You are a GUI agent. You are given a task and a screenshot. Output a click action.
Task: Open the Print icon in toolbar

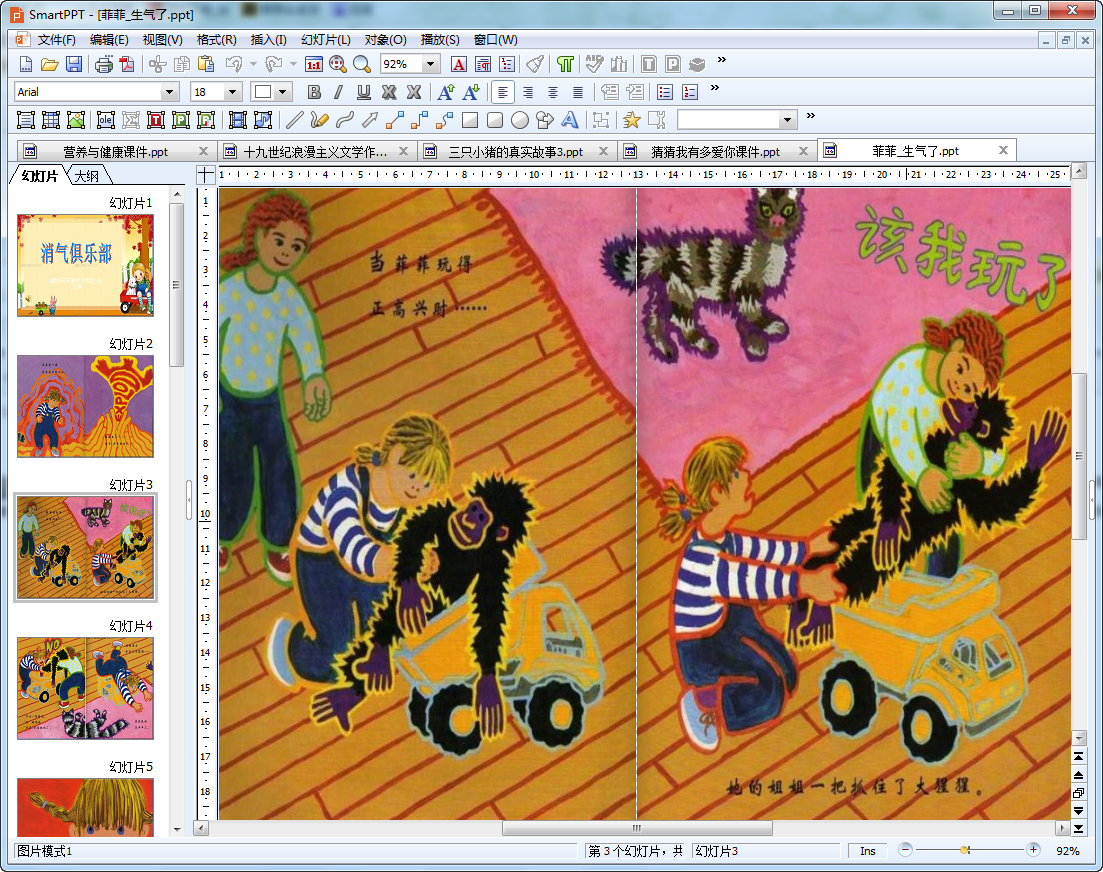(x=103, y=64)
